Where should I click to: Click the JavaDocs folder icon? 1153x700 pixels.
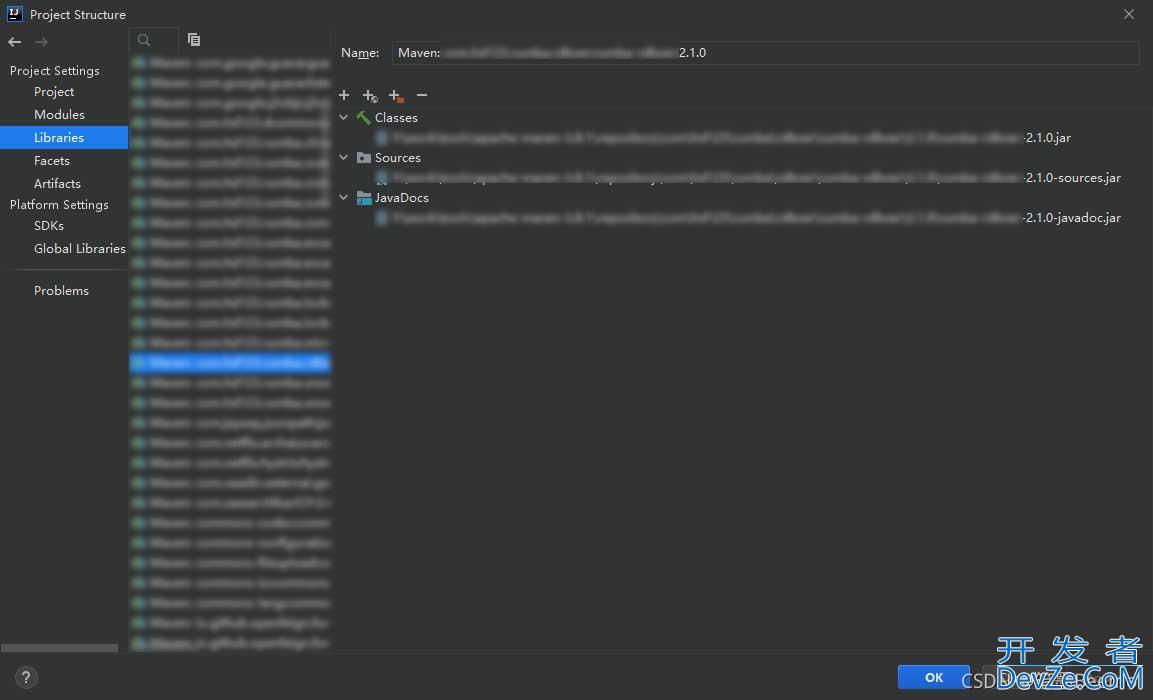click(x=363, y=198)
